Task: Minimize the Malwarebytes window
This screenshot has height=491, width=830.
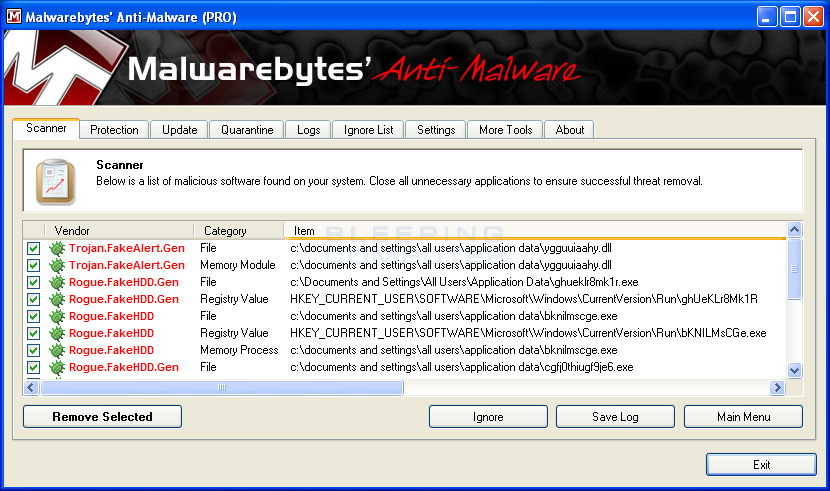Action: tap(766, 17)
